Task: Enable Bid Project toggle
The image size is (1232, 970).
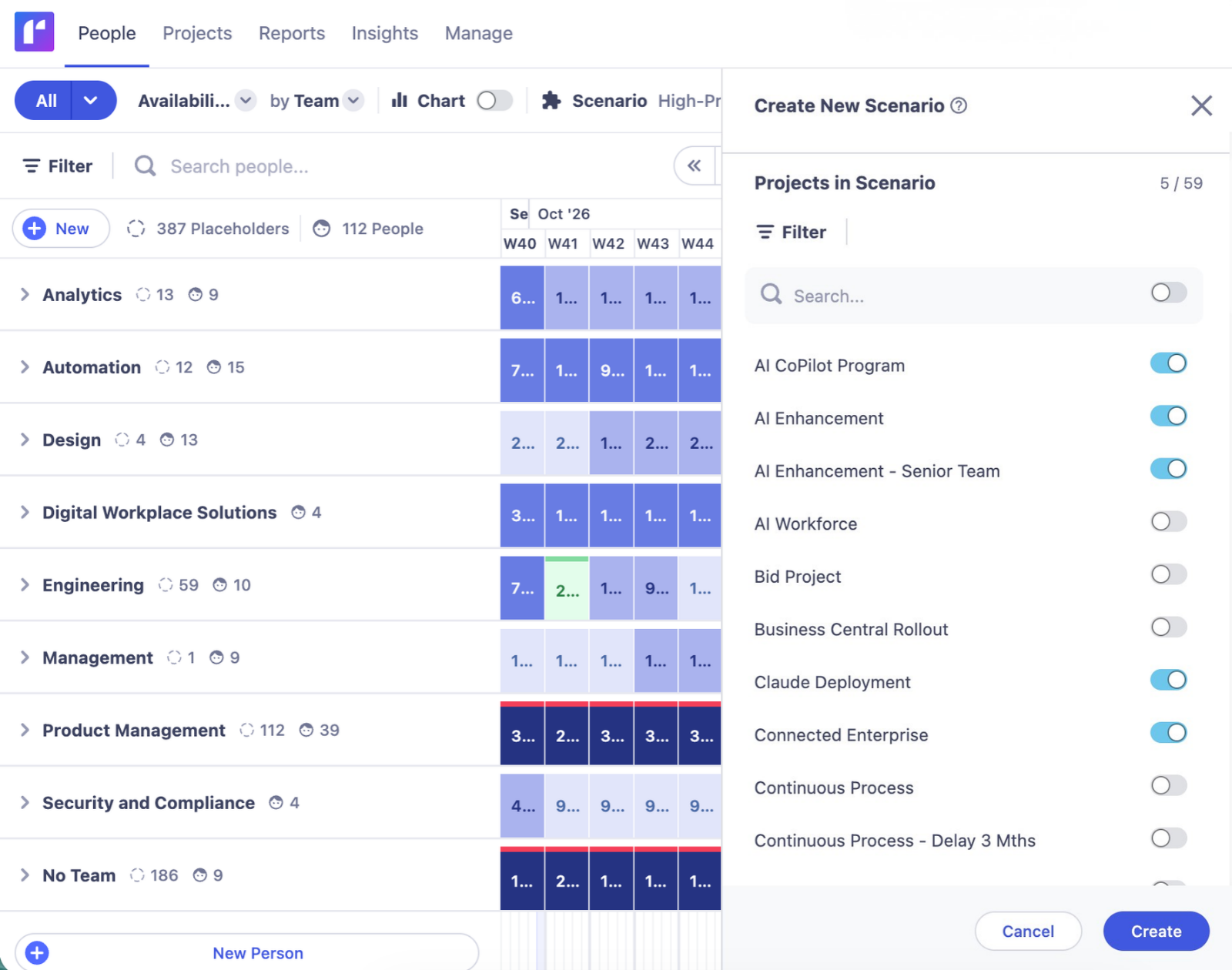Action: click(1168, 574)
